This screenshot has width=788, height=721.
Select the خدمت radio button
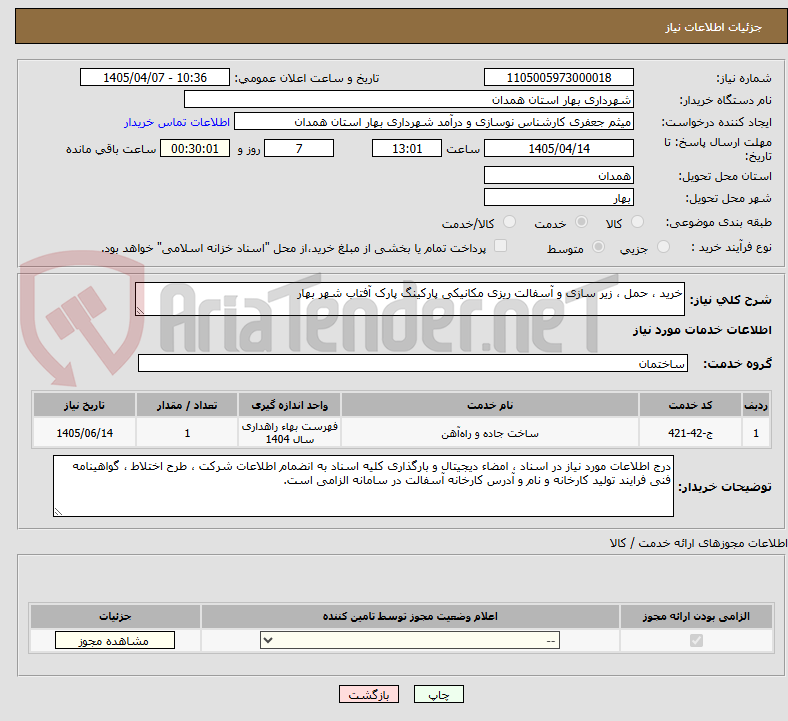point(581,222)
